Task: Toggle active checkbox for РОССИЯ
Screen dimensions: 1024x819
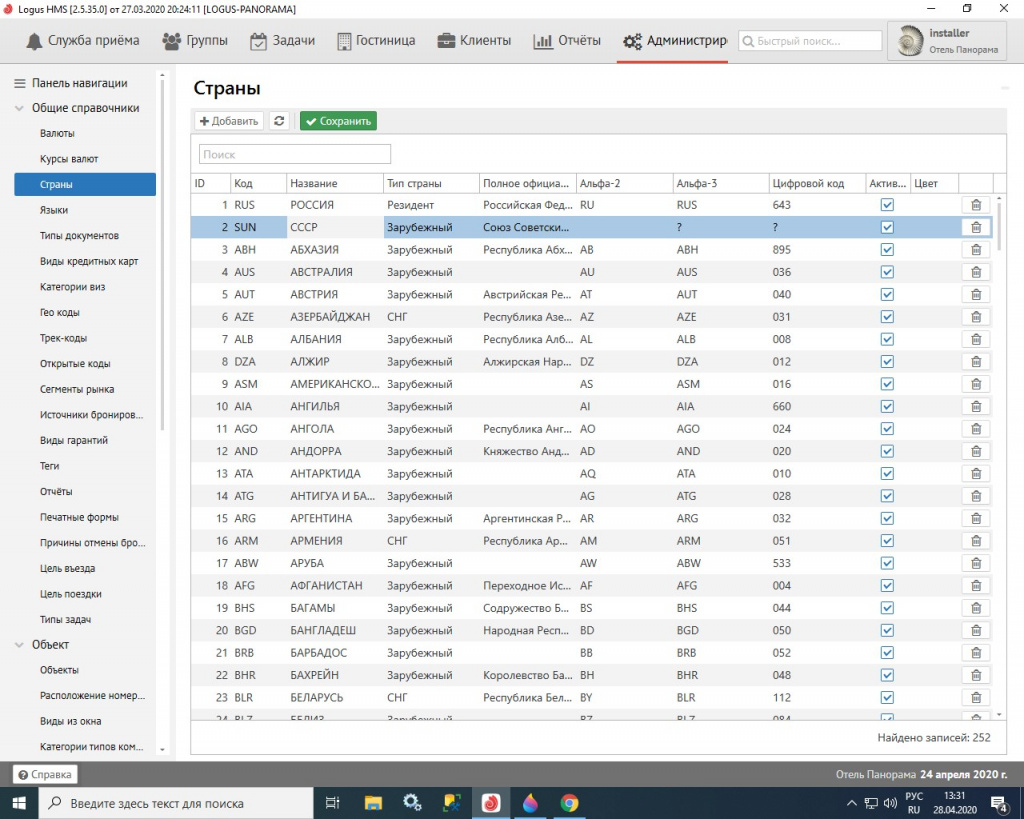Action: tap(887, 205)
